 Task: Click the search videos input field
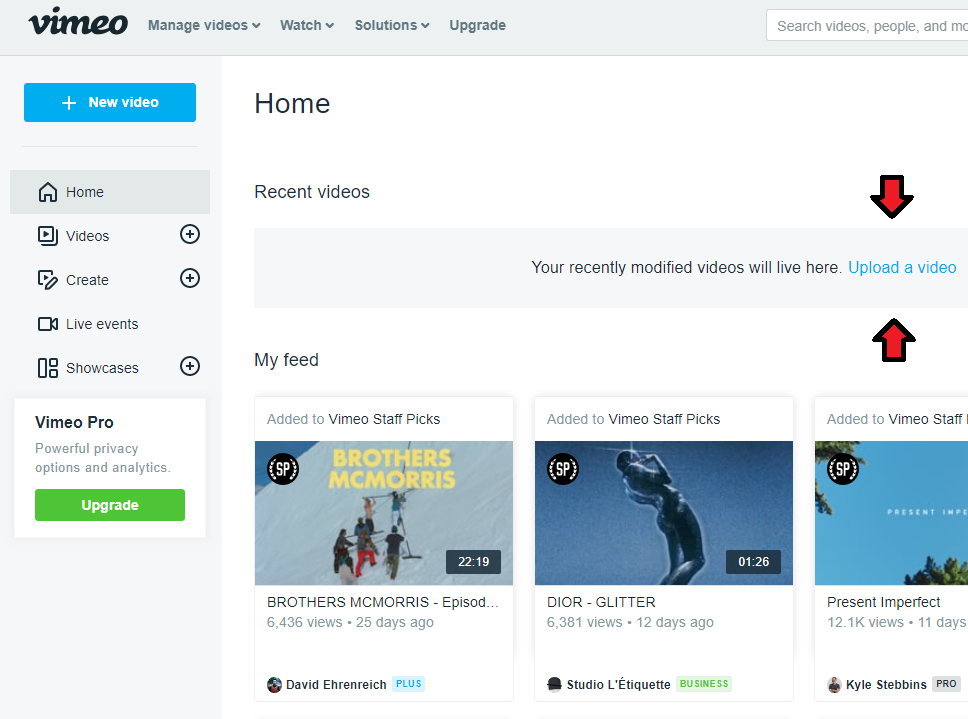[x=867, y=25]
